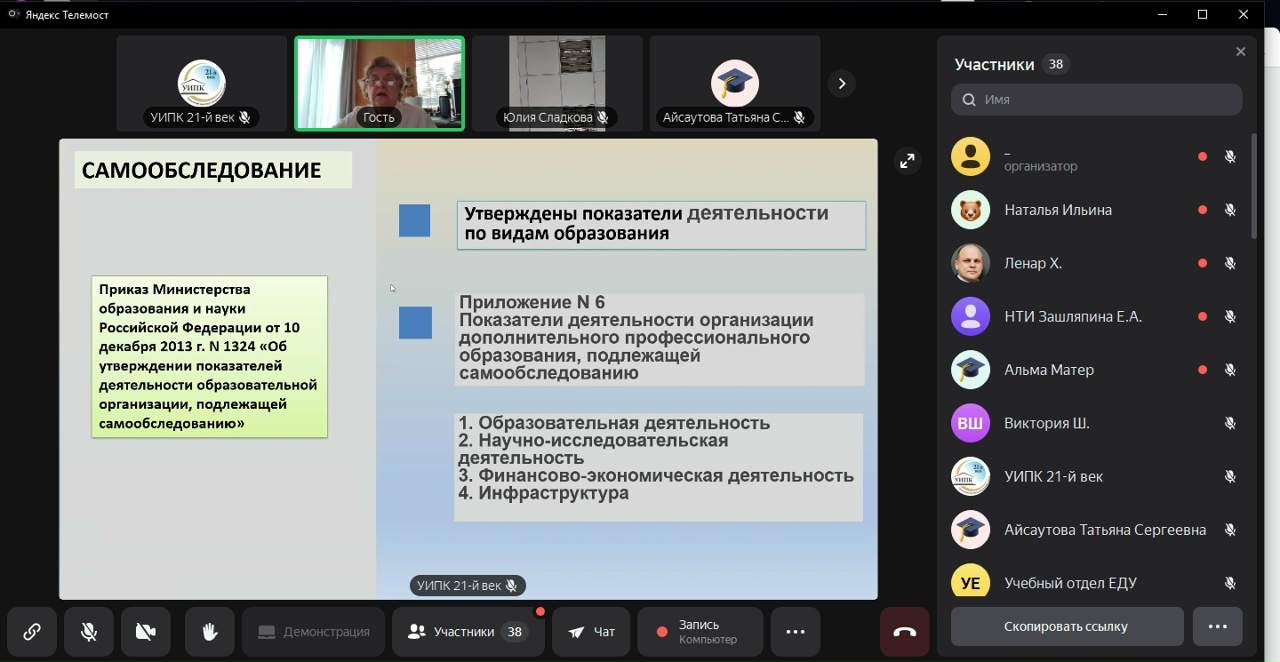Toggle Запись recording on computer
1280x662 pixels.
pos(699,632)
